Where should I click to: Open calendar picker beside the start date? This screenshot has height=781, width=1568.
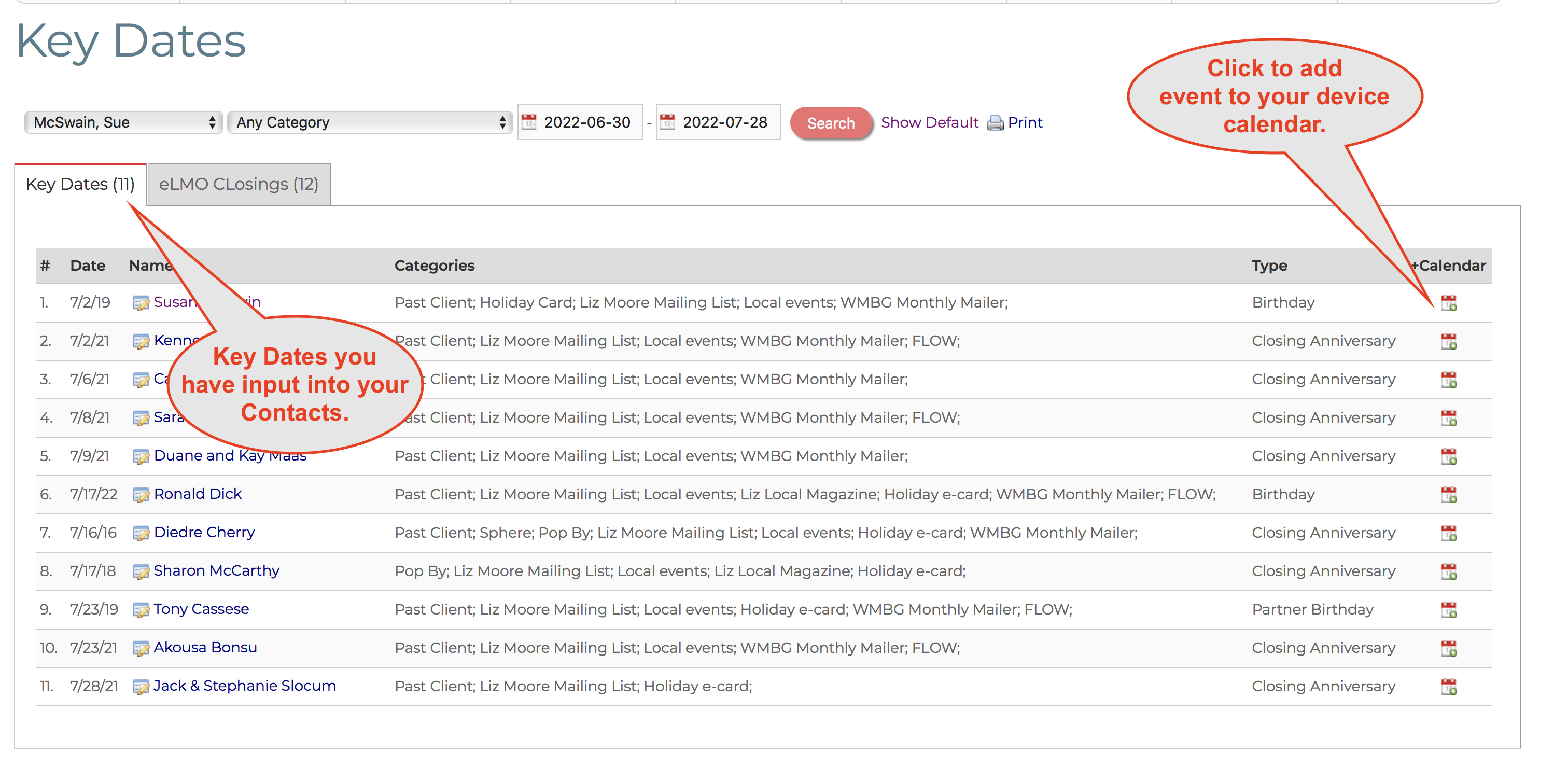point(531,121)
